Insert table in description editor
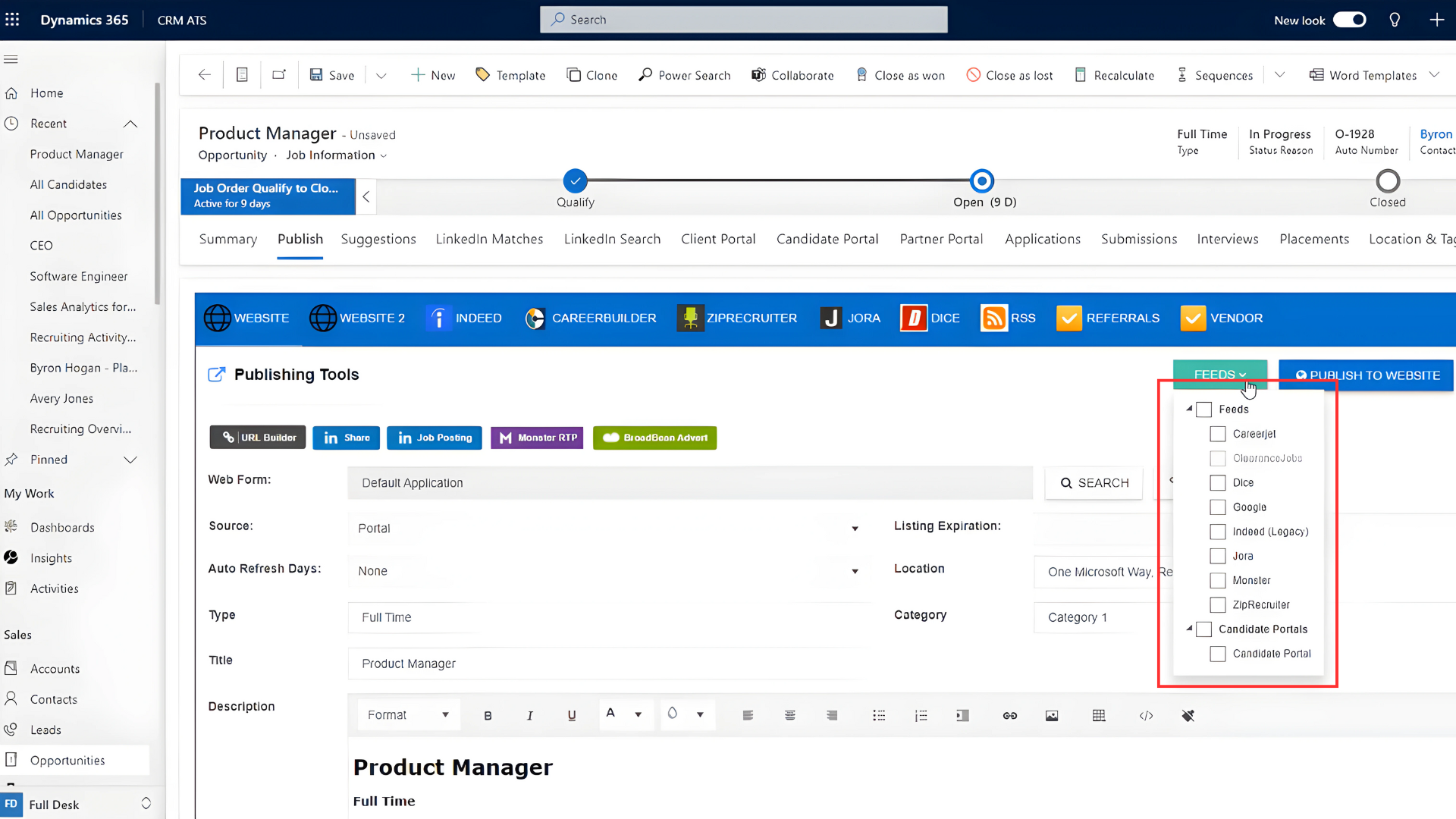1456x819 pixels. 1099,715
